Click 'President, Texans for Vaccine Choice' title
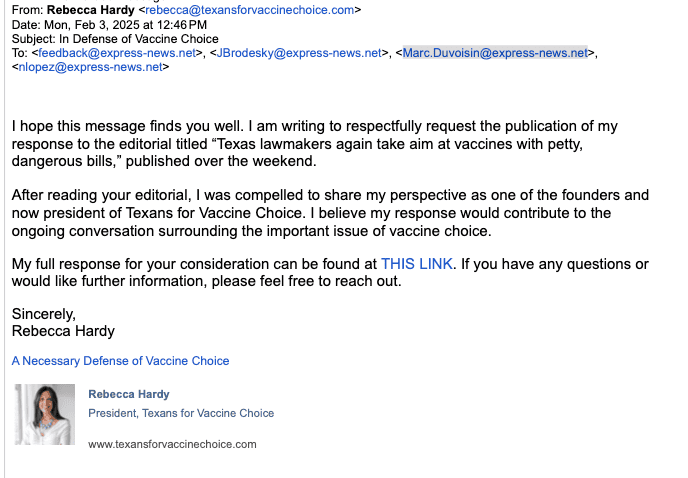This screenshot has width=688, height=478. point(181,413)
